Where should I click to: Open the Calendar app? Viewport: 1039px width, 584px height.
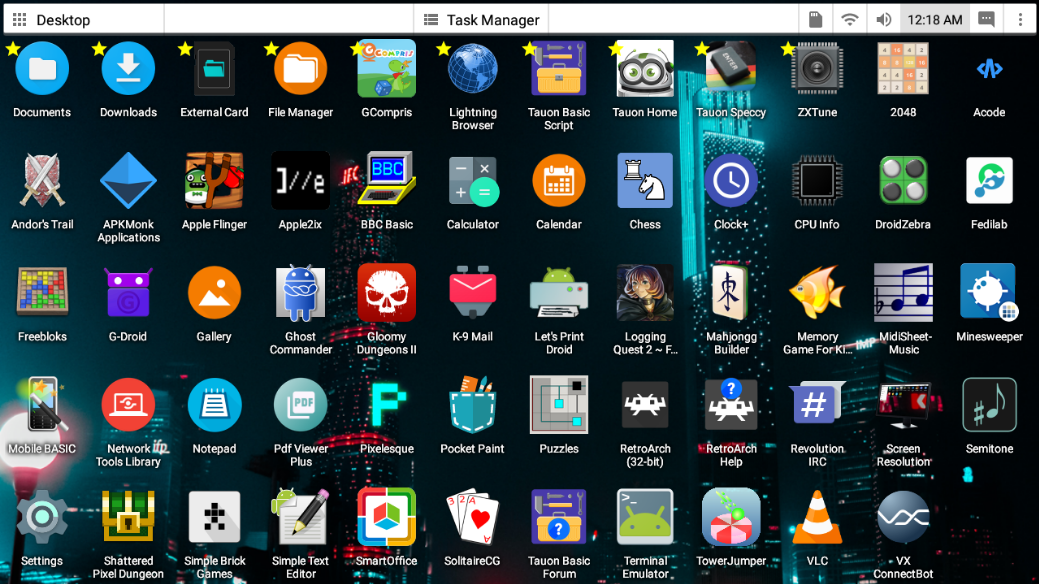click(559, 181)
